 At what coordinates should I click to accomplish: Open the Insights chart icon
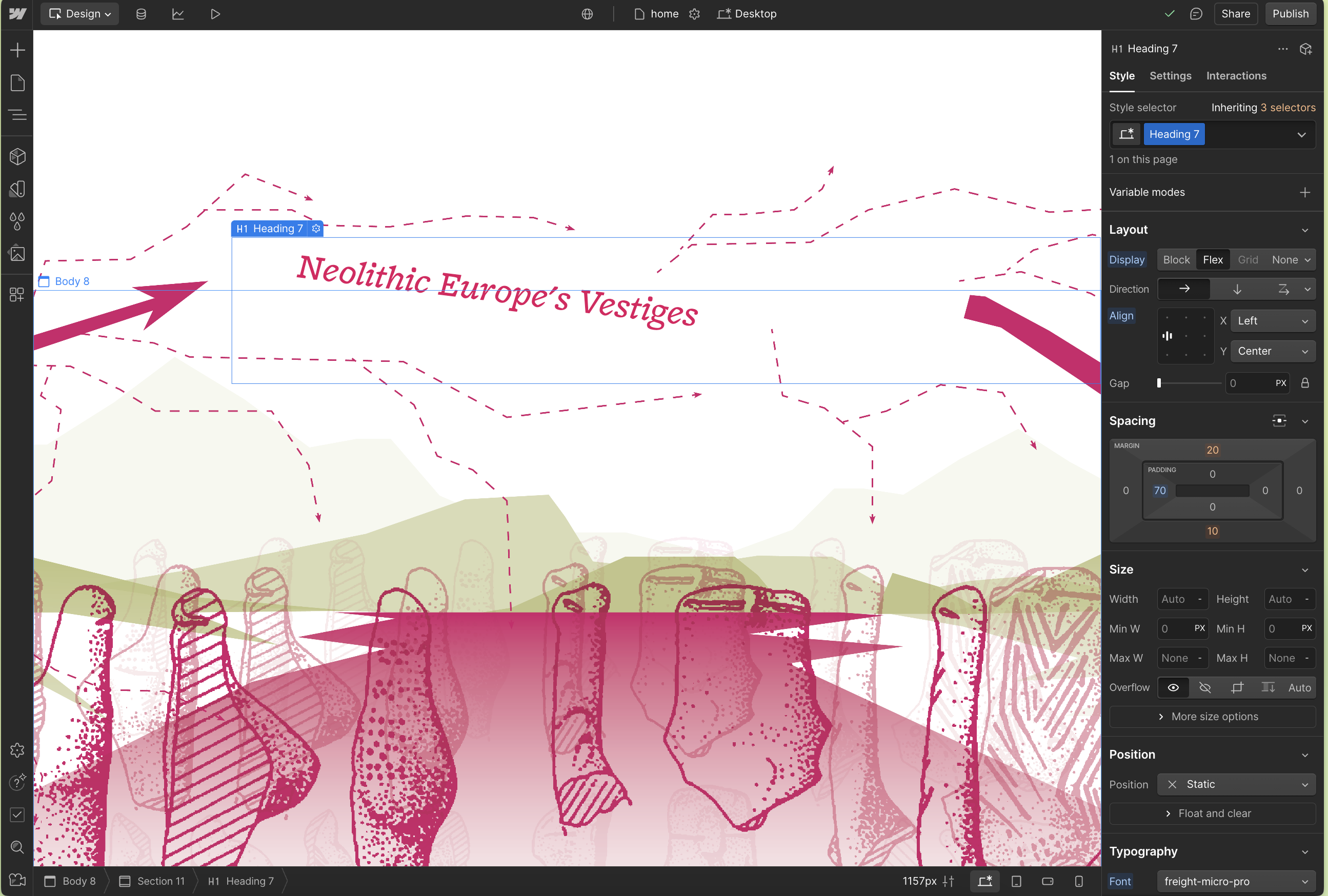pos(178,14)
